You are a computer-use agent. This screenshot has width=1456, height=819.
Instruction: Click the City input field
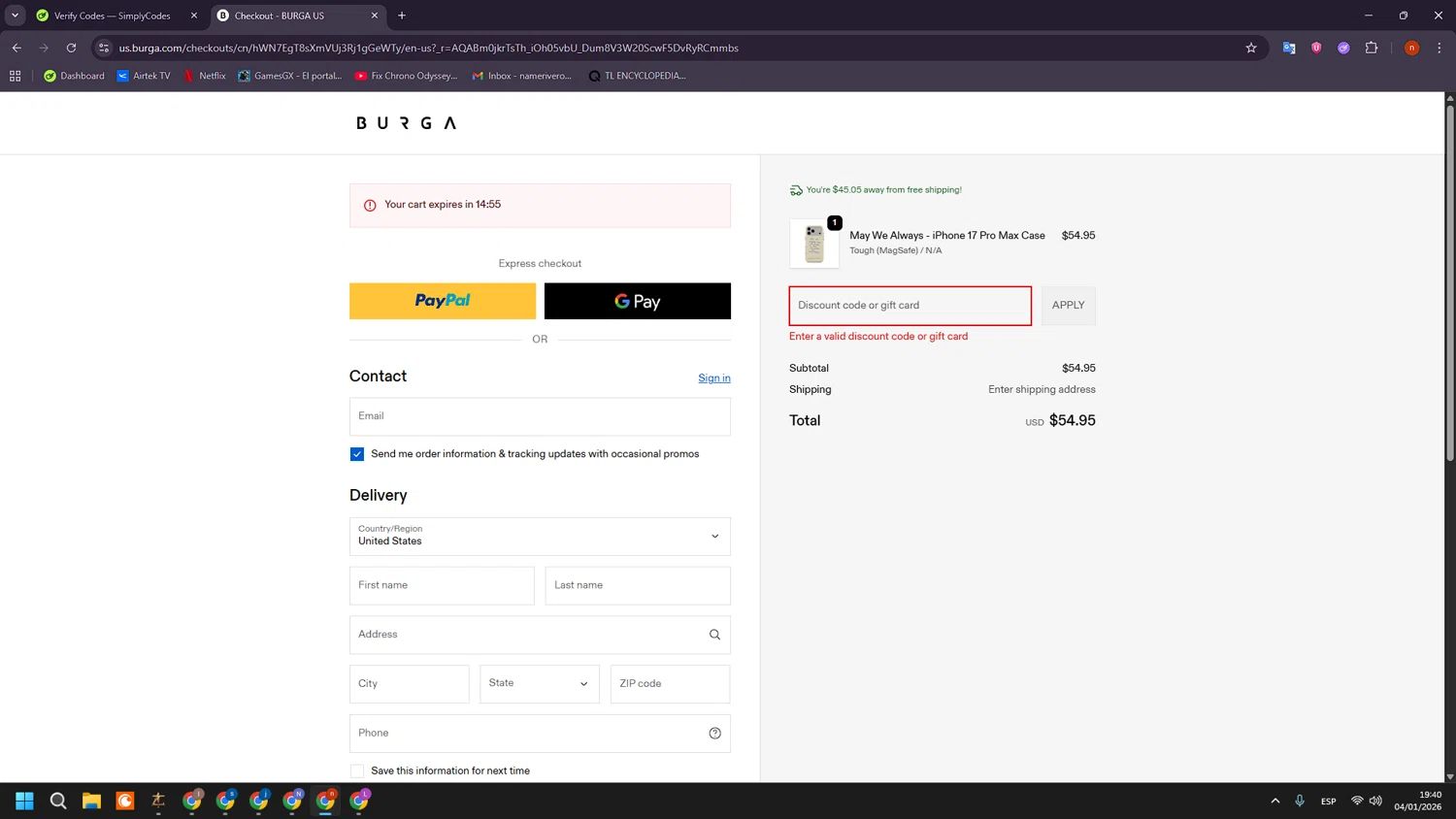tap(410, 684)
